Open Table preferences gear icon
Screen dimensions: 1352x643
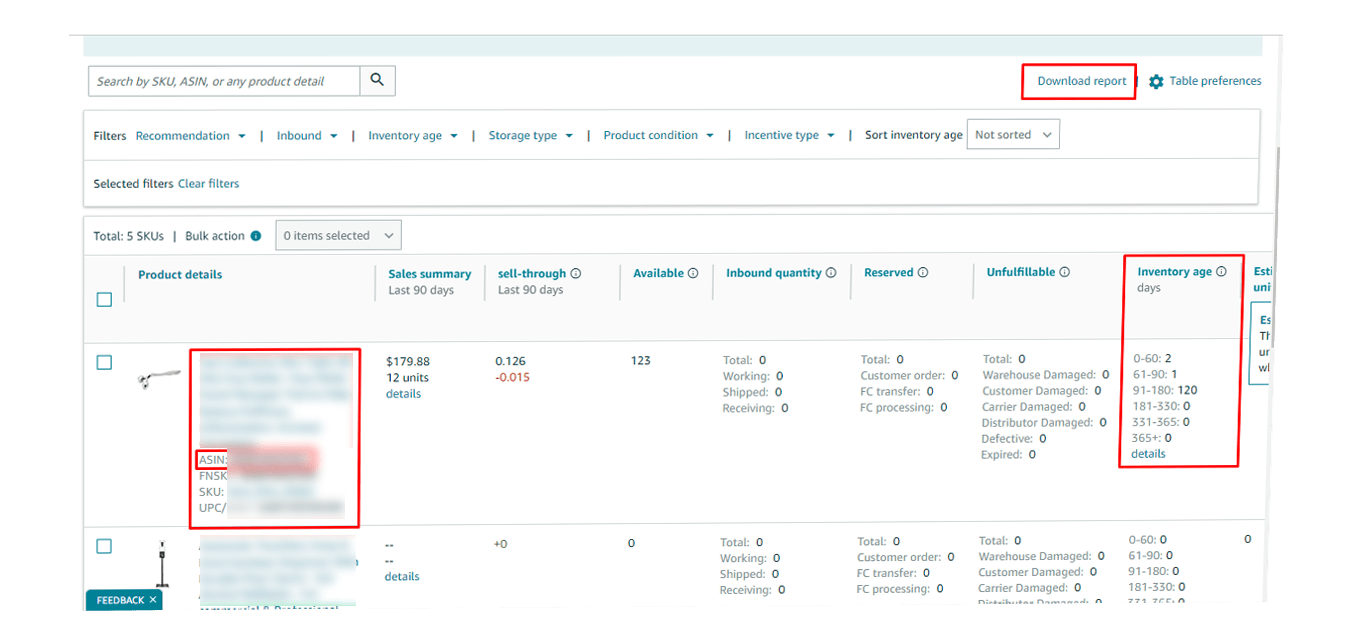[x=1156, y=82]
